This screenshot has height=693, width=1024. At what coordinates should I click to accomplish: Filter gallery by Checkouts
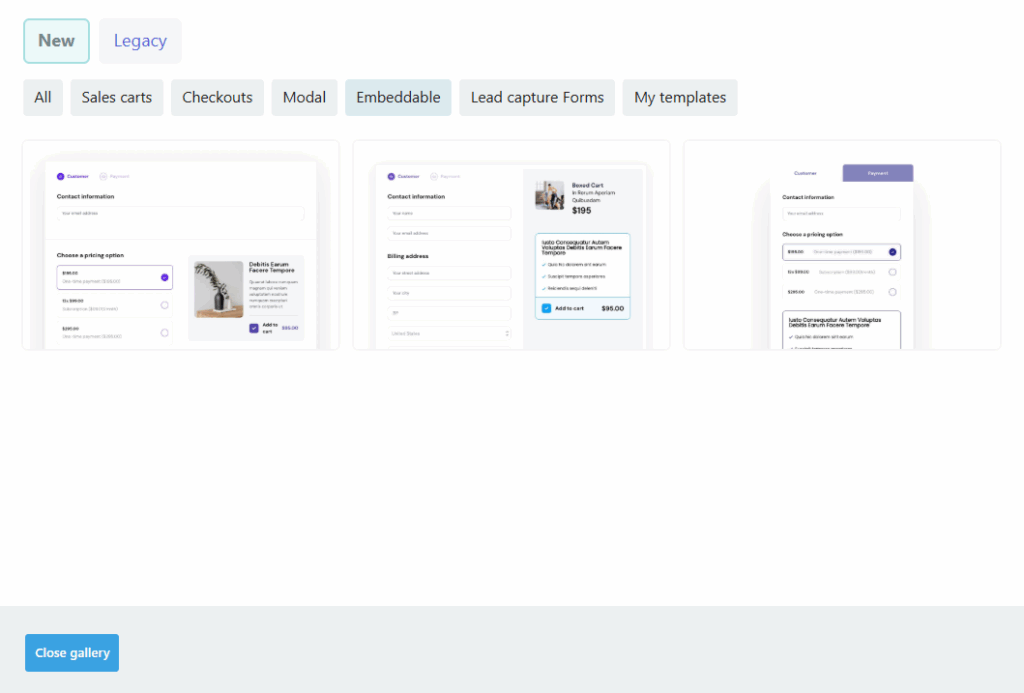pos(217,98)
